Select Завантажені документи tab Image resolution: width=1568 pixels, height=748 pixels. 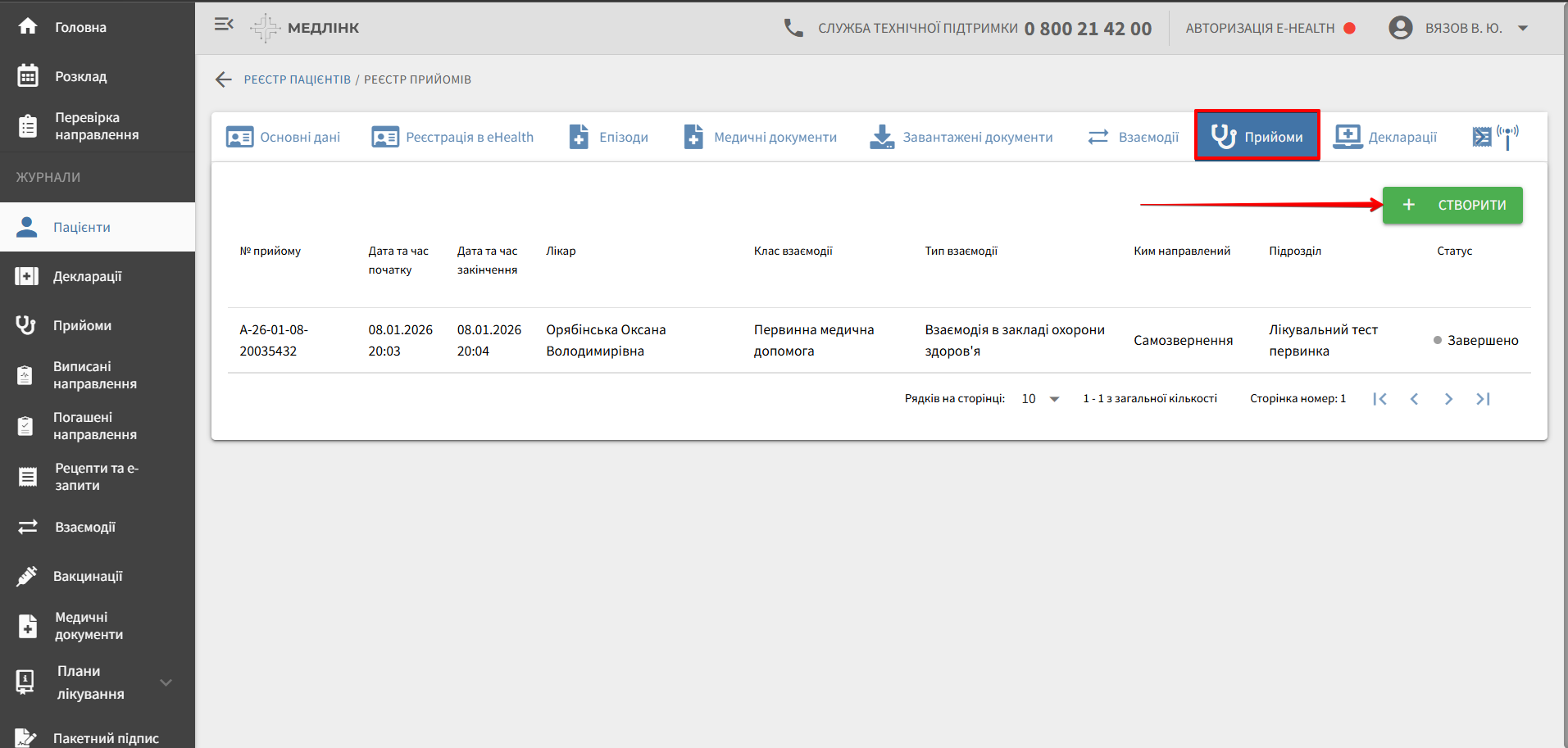[x=961, y=137]
